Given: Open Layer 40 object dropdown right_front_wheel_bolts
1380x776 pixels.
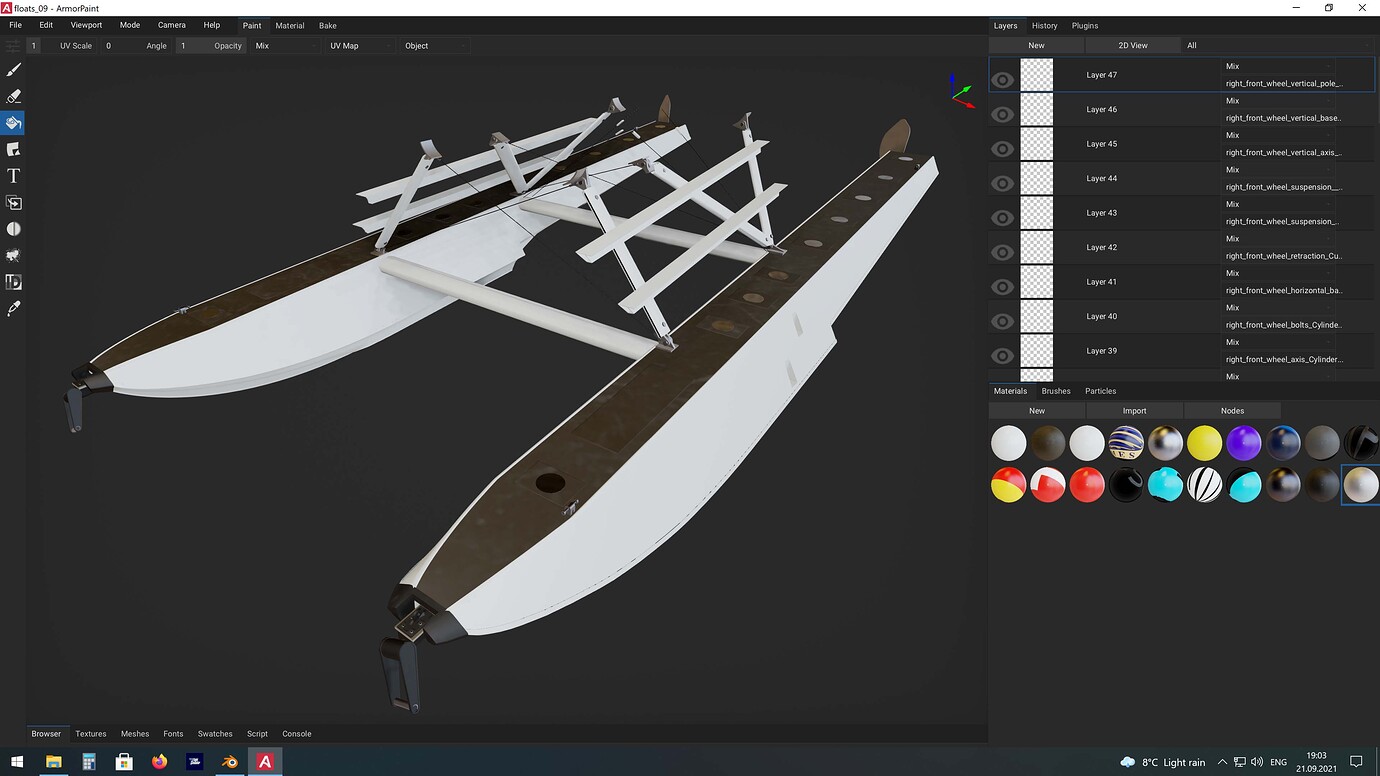Looking at the screenshot, I should [1284, 325].
